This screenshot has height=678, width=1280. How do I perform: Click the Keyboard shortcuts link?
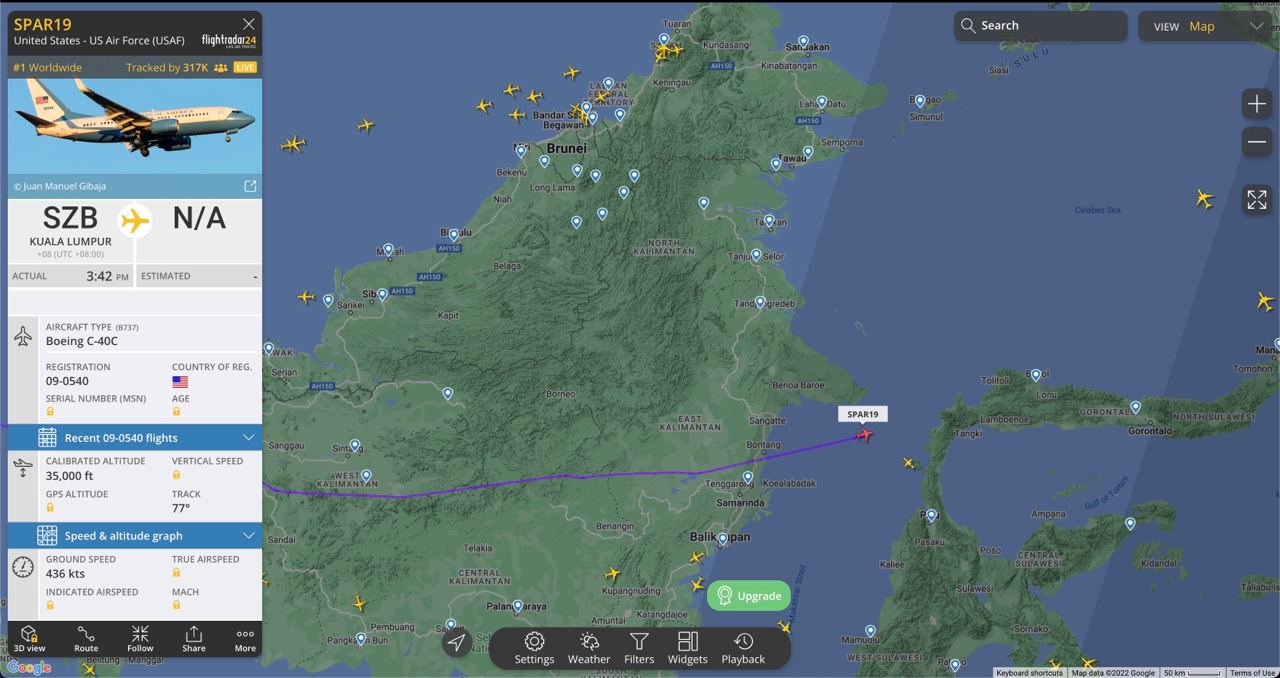tap(1029, 673)
